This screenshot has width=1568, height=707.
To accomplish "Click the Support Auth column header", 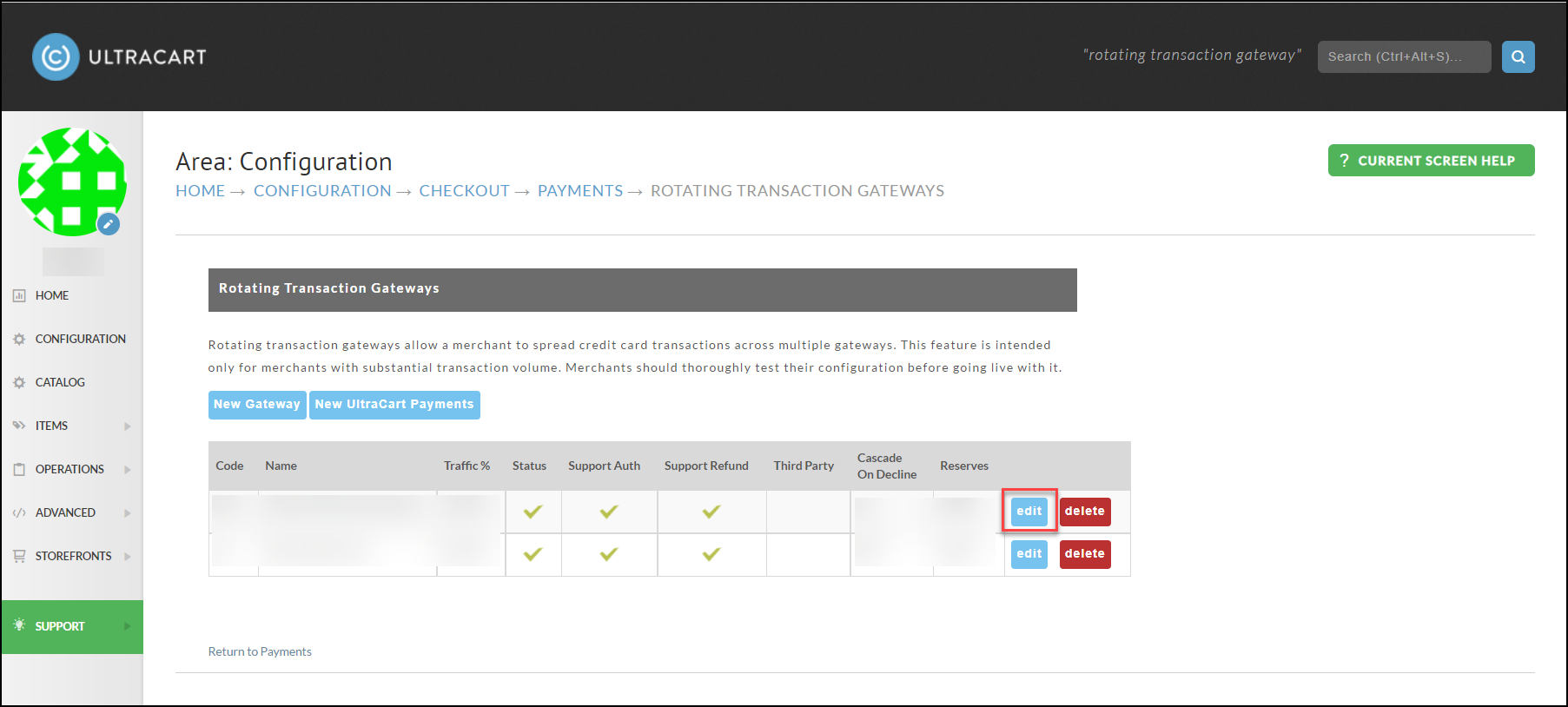I will tap(605, 466).
